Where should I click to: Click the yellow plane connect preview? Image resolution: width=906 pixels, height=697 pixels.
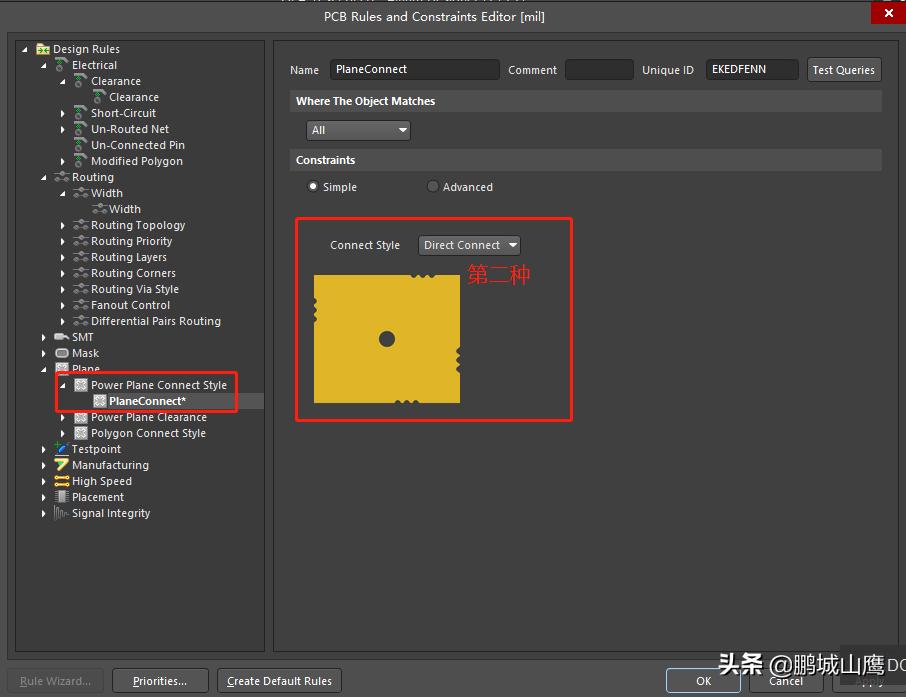coord(387,339)
